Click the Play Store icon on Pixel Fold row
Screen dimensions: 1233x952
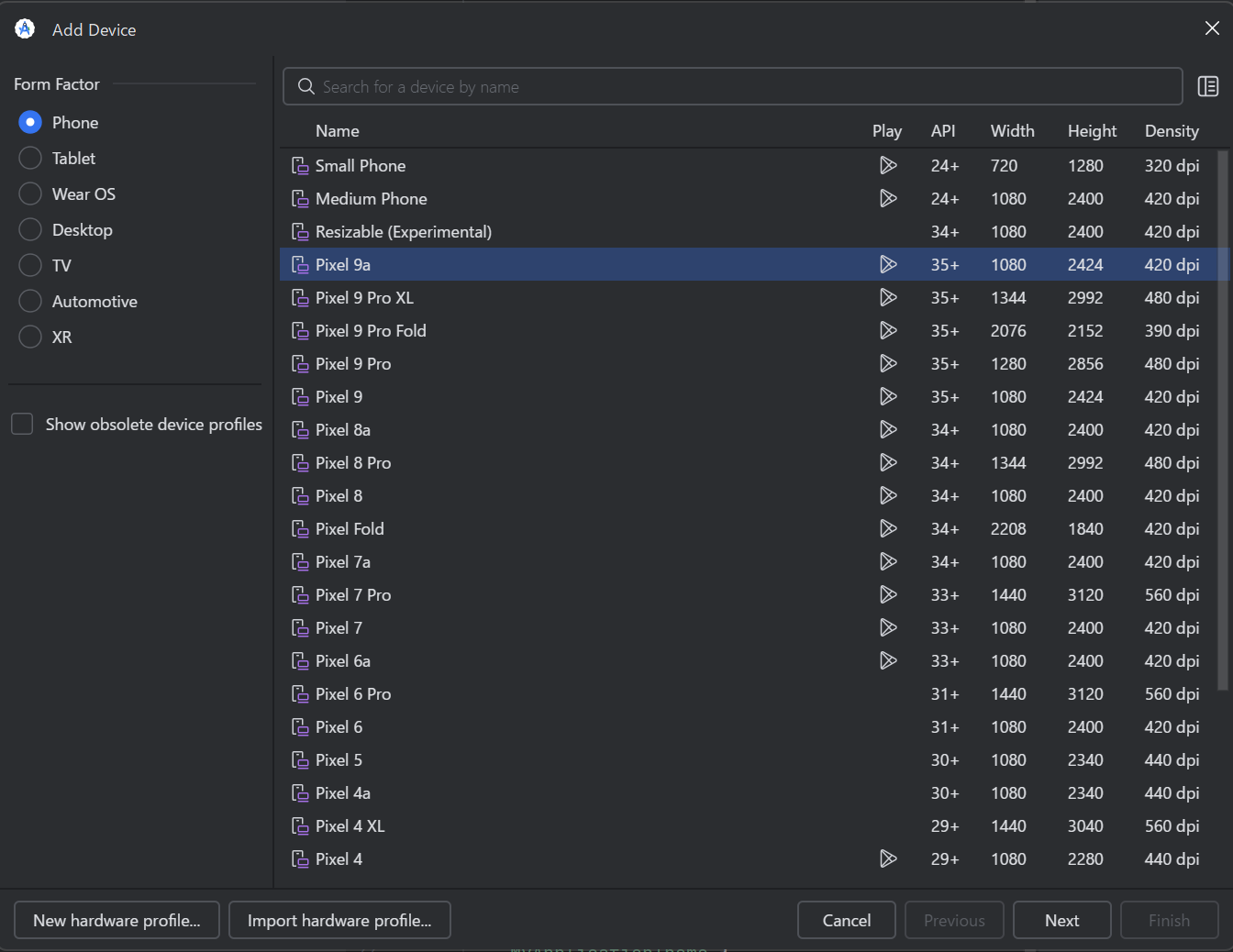pyautogui.click(x=887, y=528)
